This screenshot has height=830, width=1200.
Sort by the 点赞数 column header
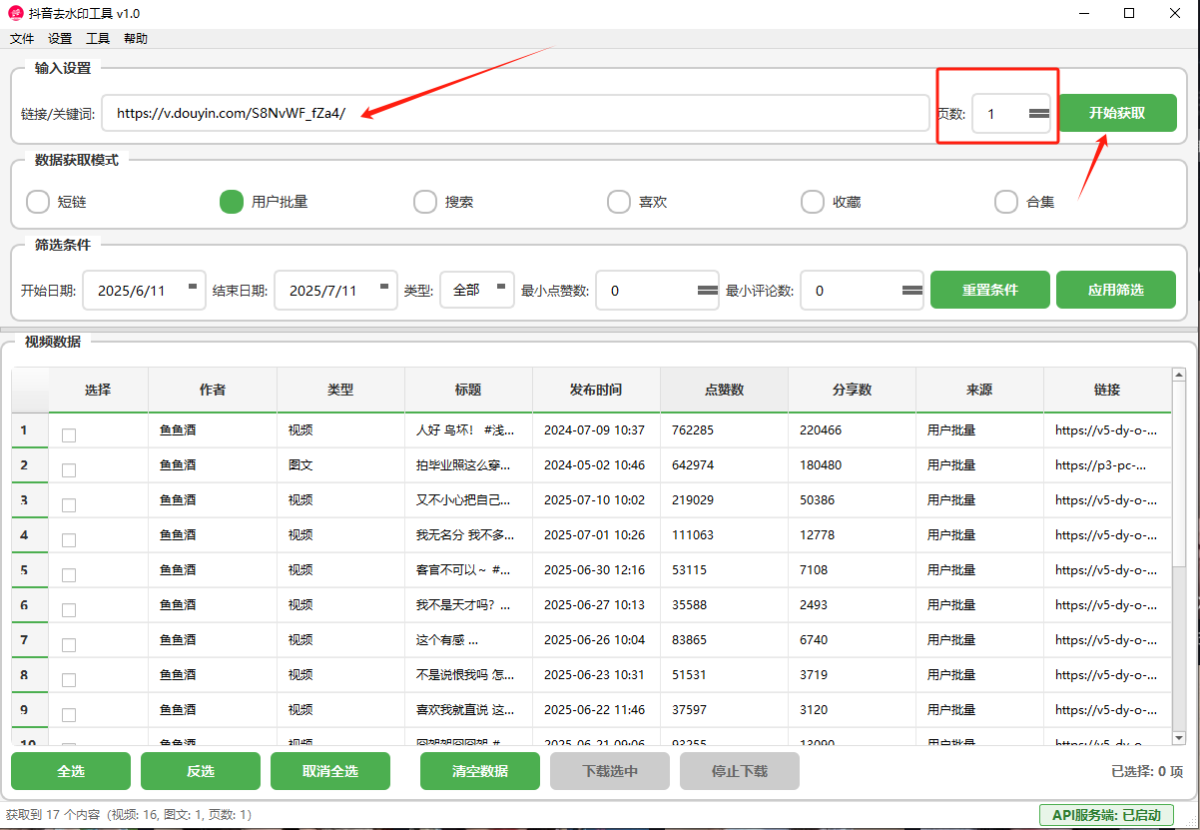click(x=724, y=390)
